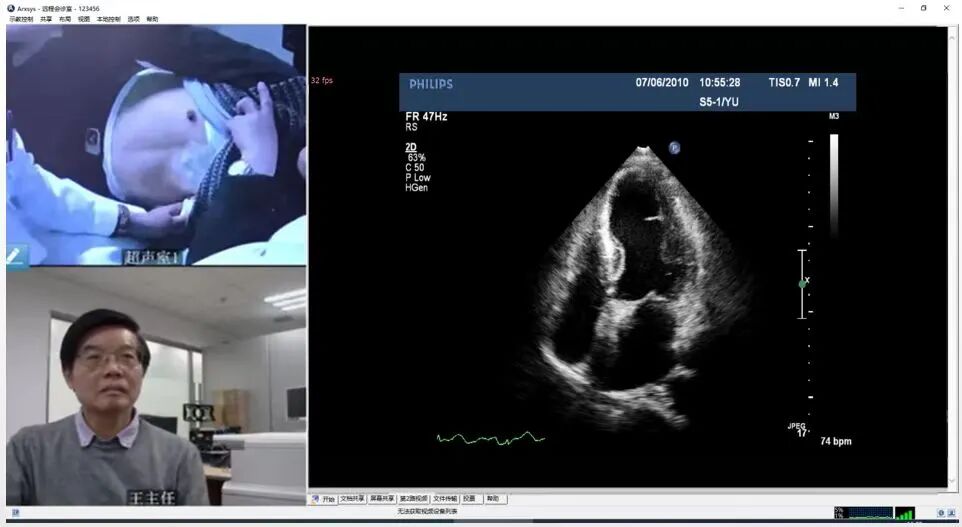This screenshot has width=962, height=527.
Task: Click the 文档共享 document sharing button
Action: [352, 499]
